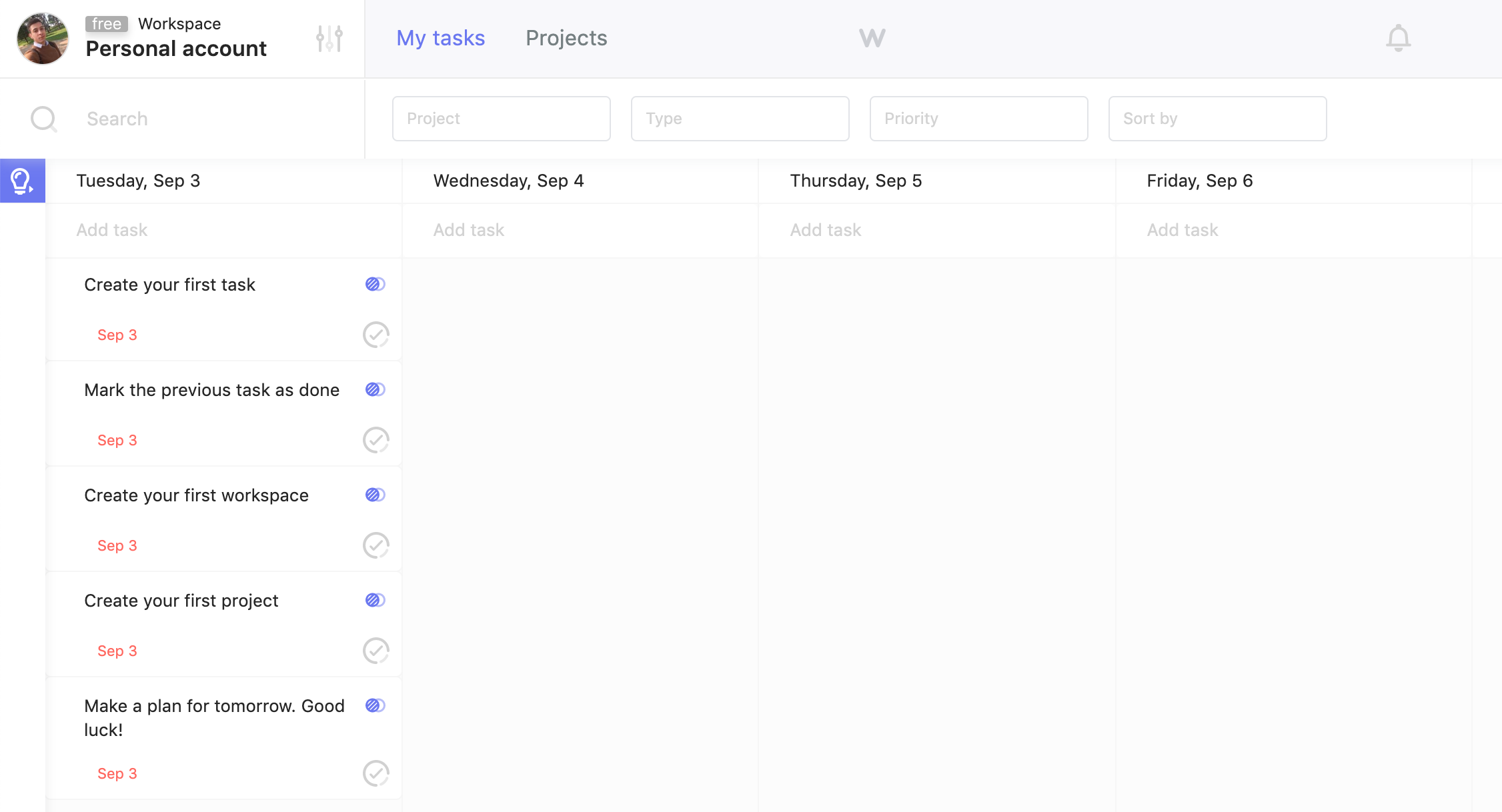Click the project icon on 'Create your first workspace'
The height and width of the screenshot is (812, 1502).
tap(375, 495)
